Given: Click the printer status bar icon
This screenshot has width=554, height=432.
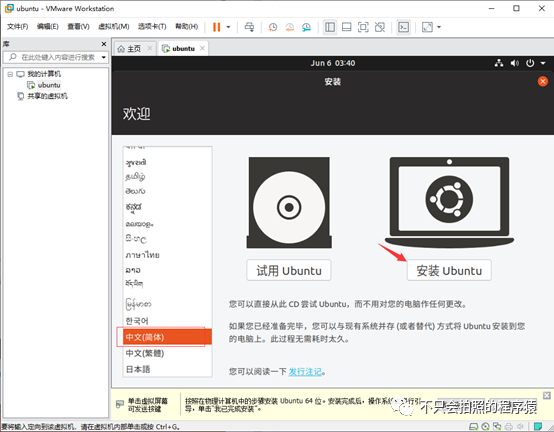Looking at the screenshot, I should pyautogui.click(x=508, y=427).
